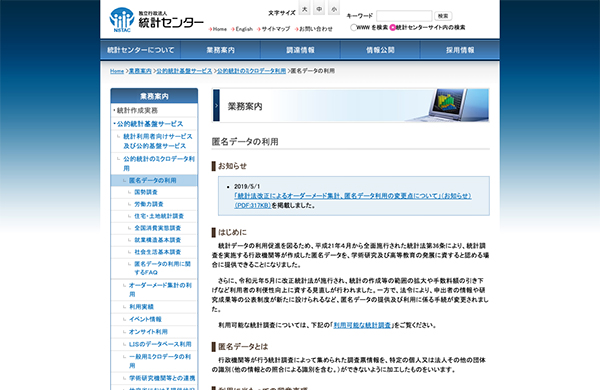Click the お知らせ section heading
Viewport: 600px width, 390px height.
coord(232,166)
